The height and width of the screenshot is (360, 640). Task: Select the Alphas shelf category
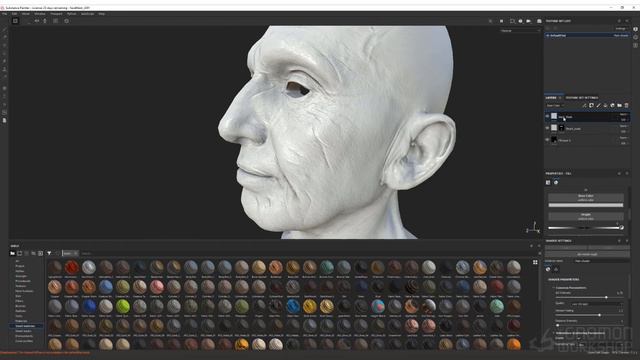(20, 271)
